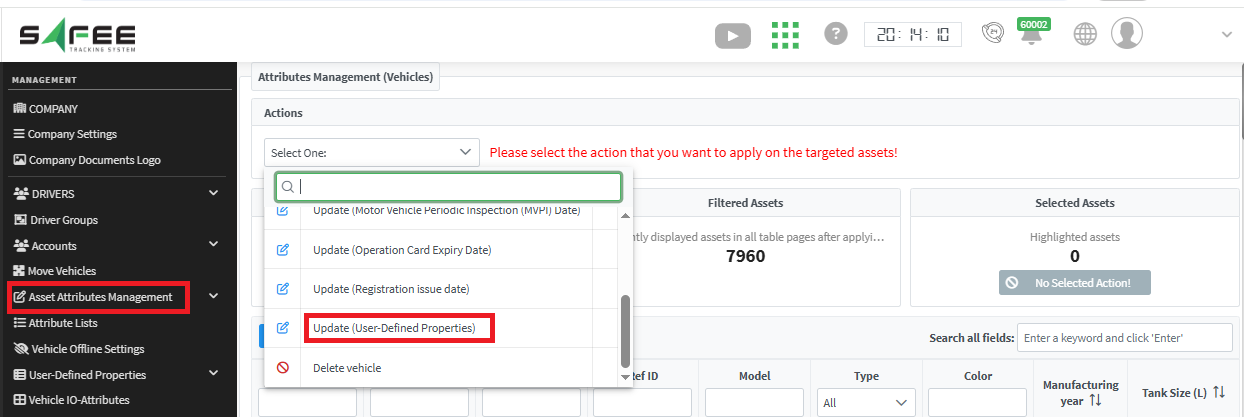Viewport: 1244px width, 417px height.
Task: Click the help question mark icon
Action: [x=836, y=33]
